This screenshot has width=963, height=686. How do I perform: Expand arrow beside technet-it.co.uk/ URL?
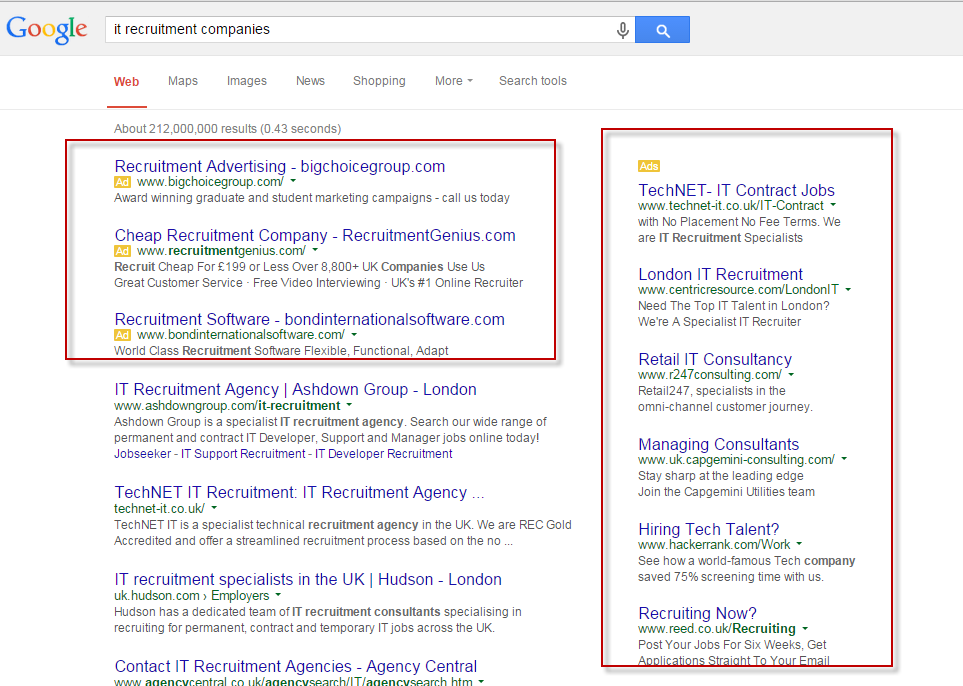(x=214, y=508)
